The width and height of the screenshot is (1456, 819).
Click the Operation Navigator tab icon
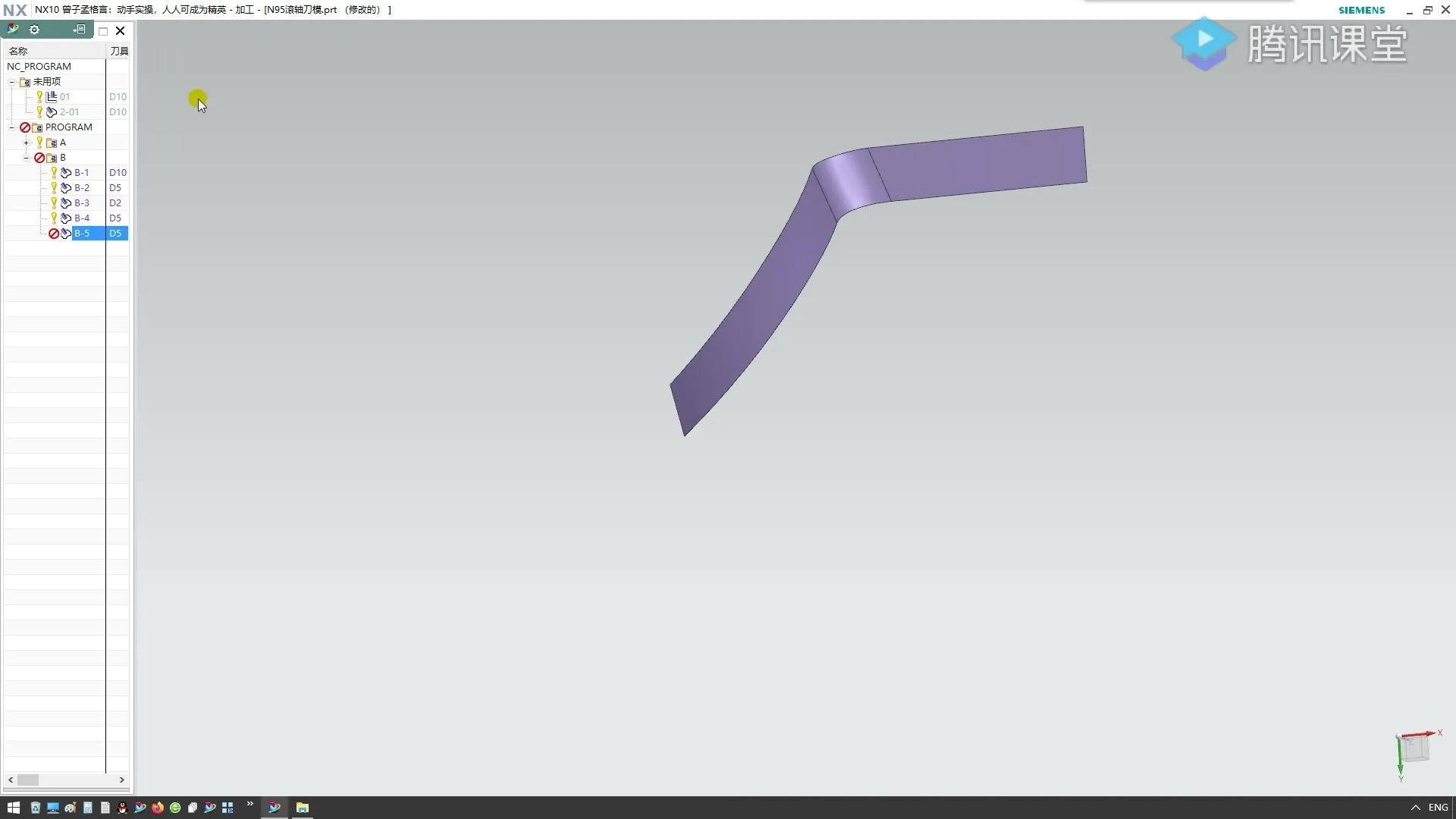(x=13, y=30)
